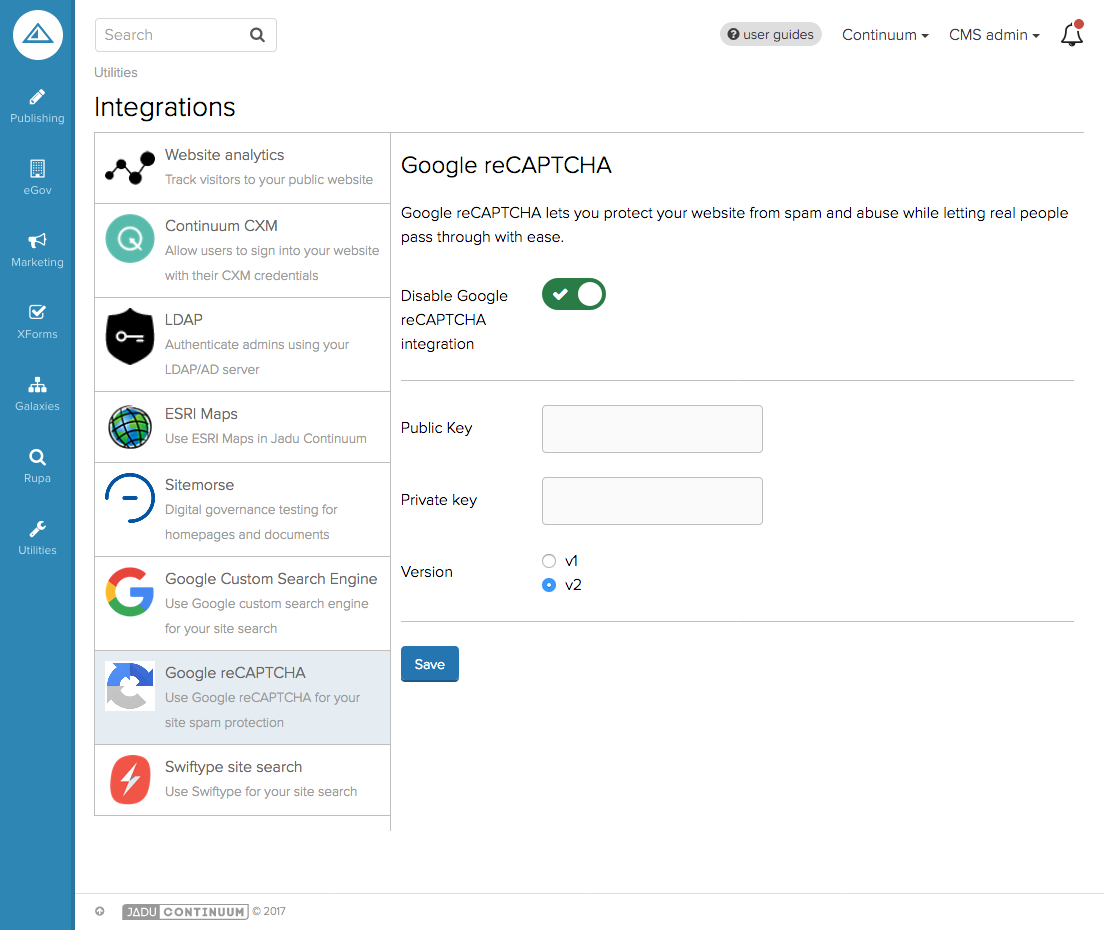1104x930 pixels.
Task: Open the Marketing megaphone icon
Action: [37, 241]
